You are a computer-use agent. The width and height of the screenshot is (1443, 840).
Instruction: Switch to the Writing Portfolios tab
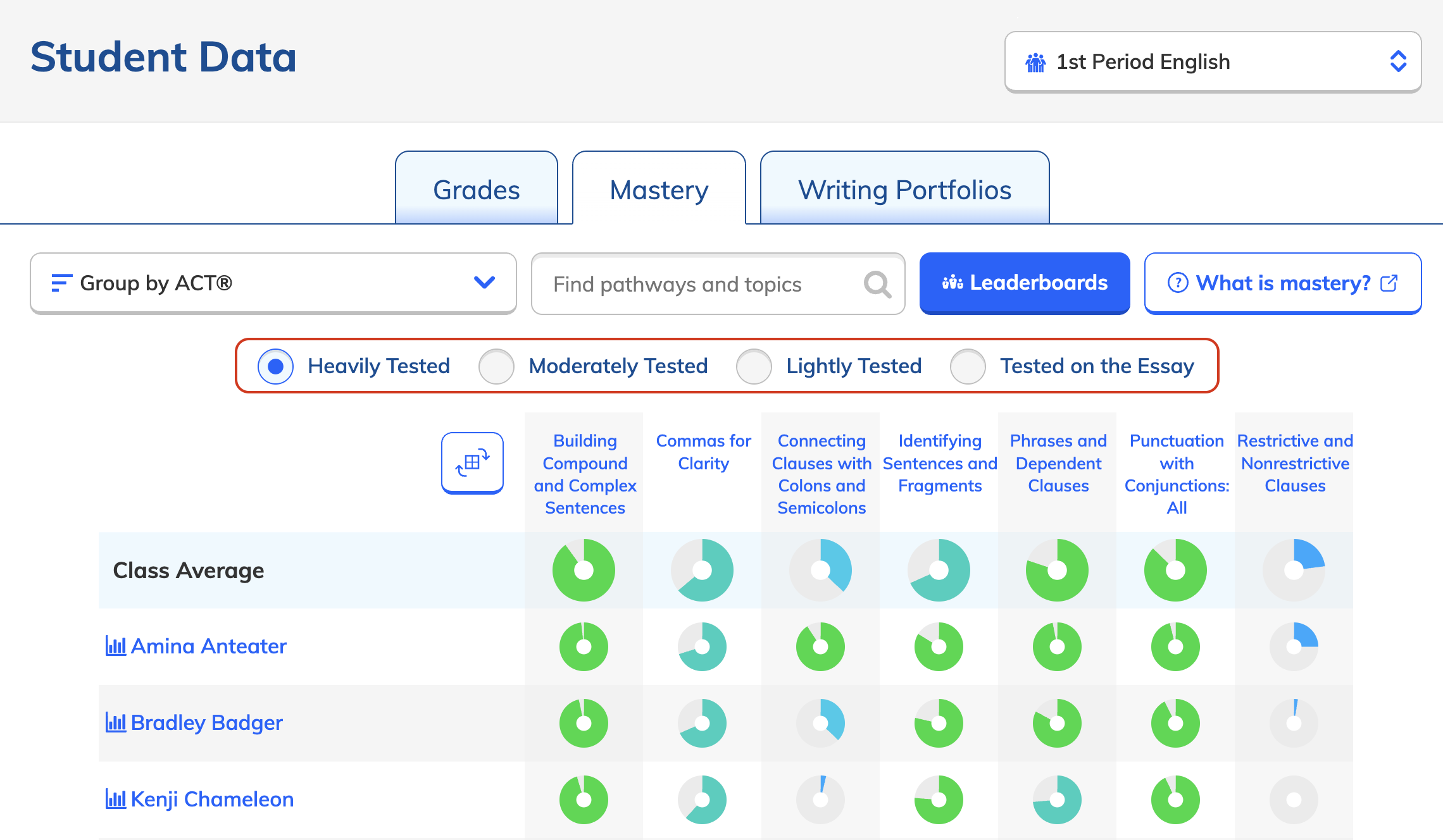[904, 188]
